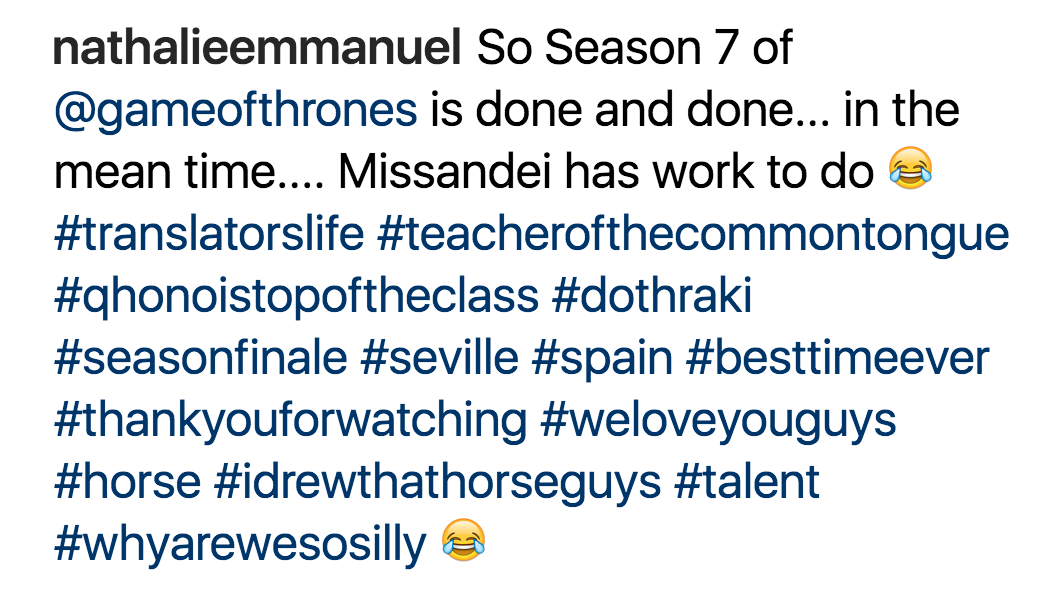Viewport: 1062px width, 590px height.
Task: Select the #thankyouforwatching hashtag
Action: click(x=290, y=423)
